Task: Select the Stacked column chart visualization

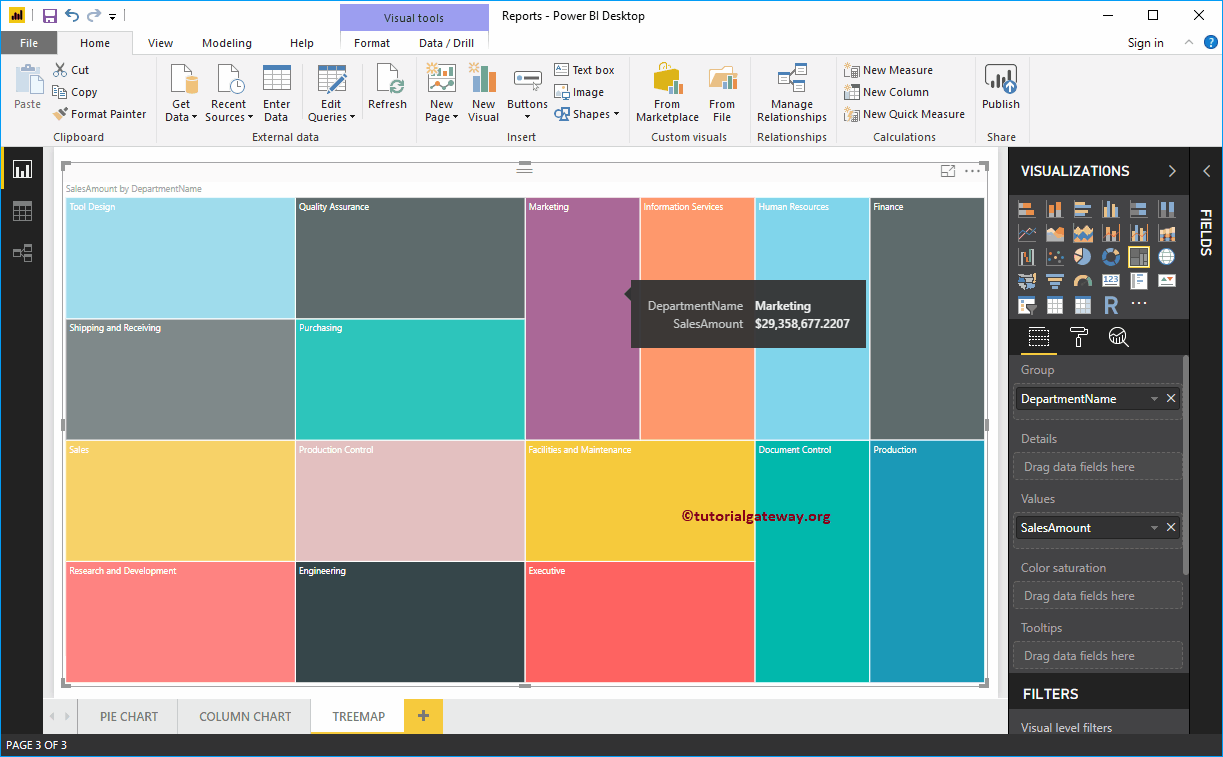Action: point(1055,209)
